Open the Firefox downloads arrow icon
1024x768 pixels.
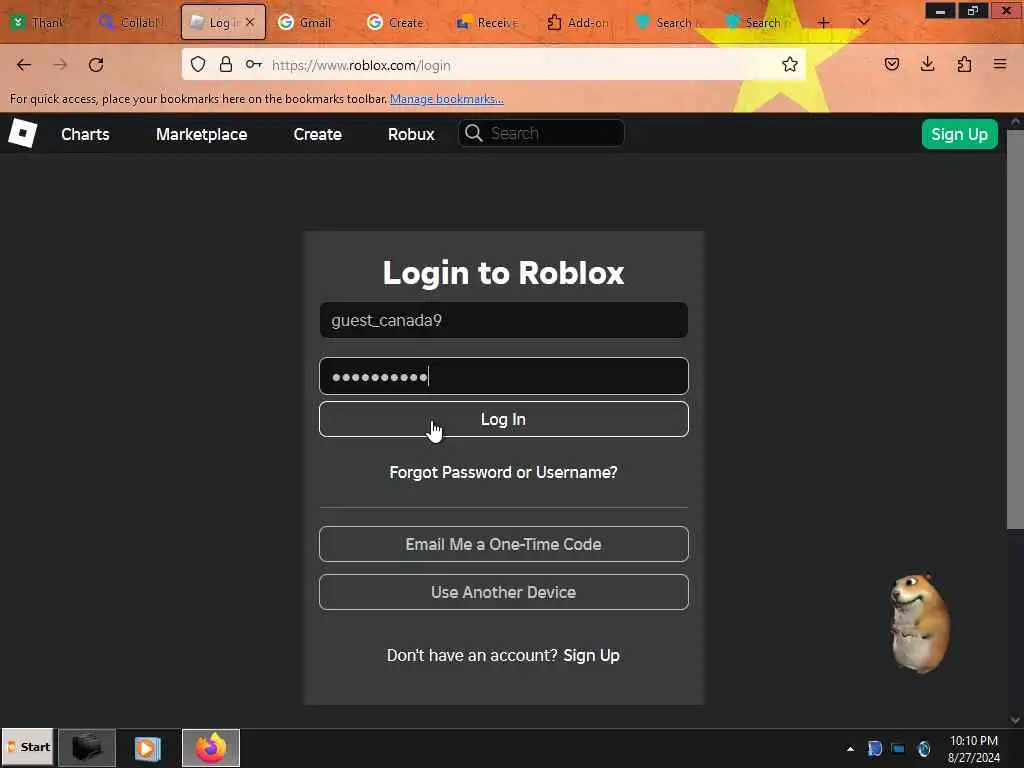click(927, 64)
